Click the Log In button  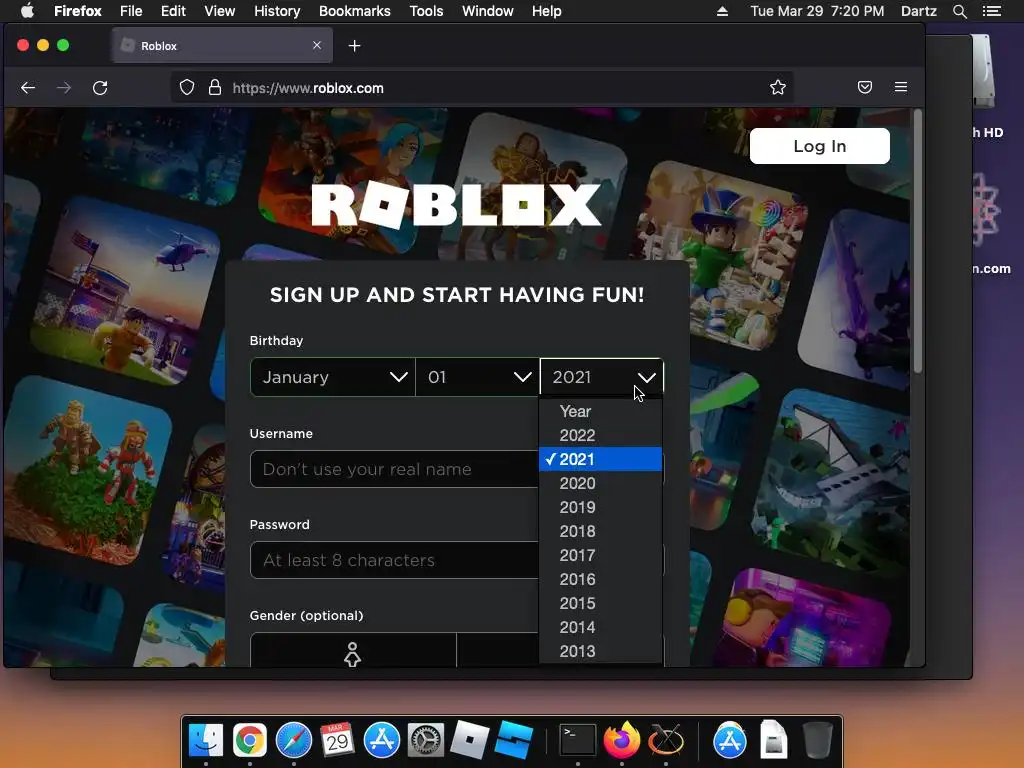820,146
